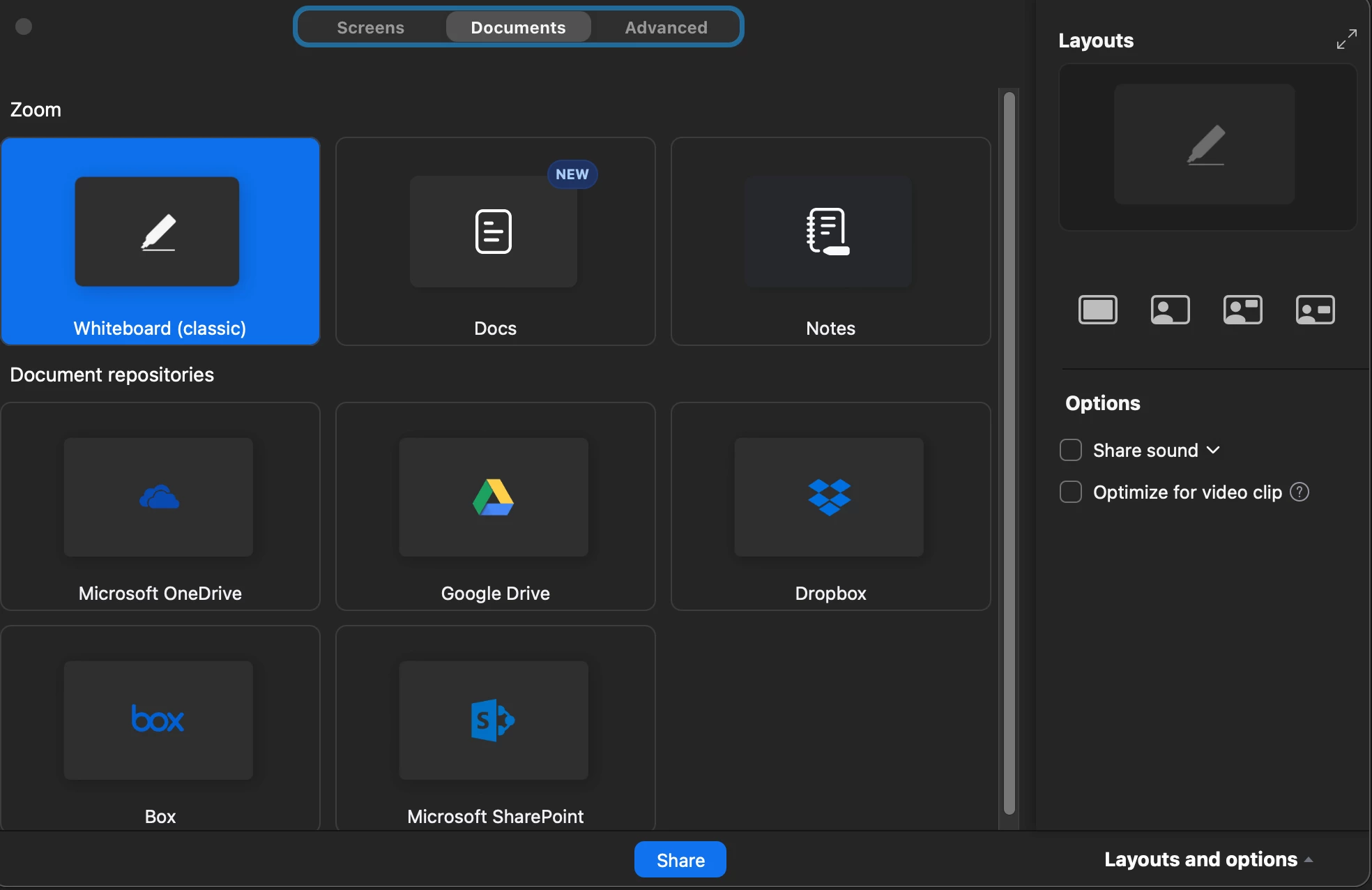The width and height of the screenshot is (1372, 890).
Task: Select the Dropbox repository
Action: 829,497
